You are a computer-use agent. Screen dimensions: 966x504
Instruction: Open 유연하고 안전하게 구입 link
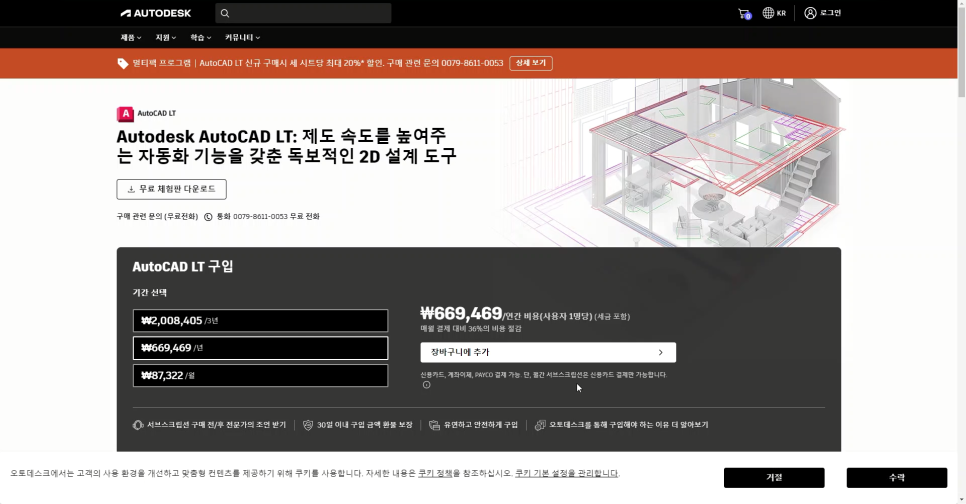click(481, 425)
